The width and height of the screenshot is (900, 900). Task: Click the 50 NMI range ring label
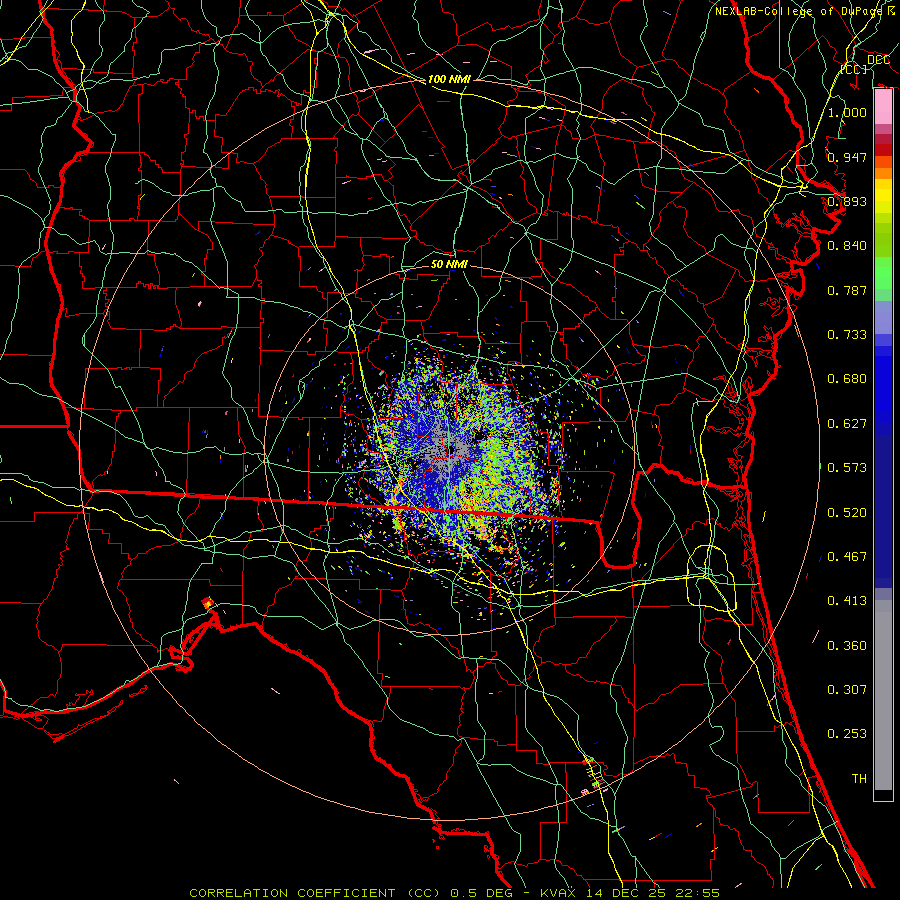[449, 264]
